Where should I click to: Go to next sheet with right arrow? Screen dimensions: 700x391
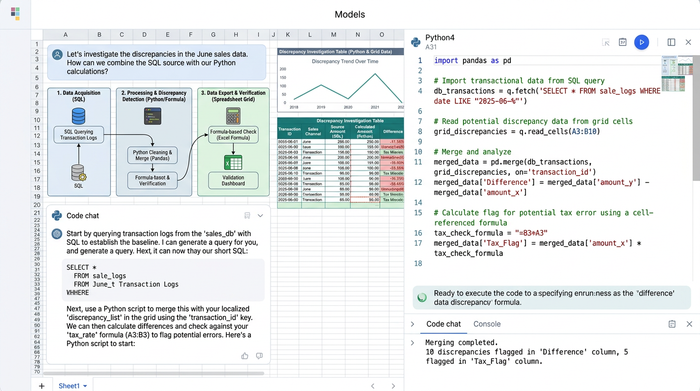(x=393, y=386)
